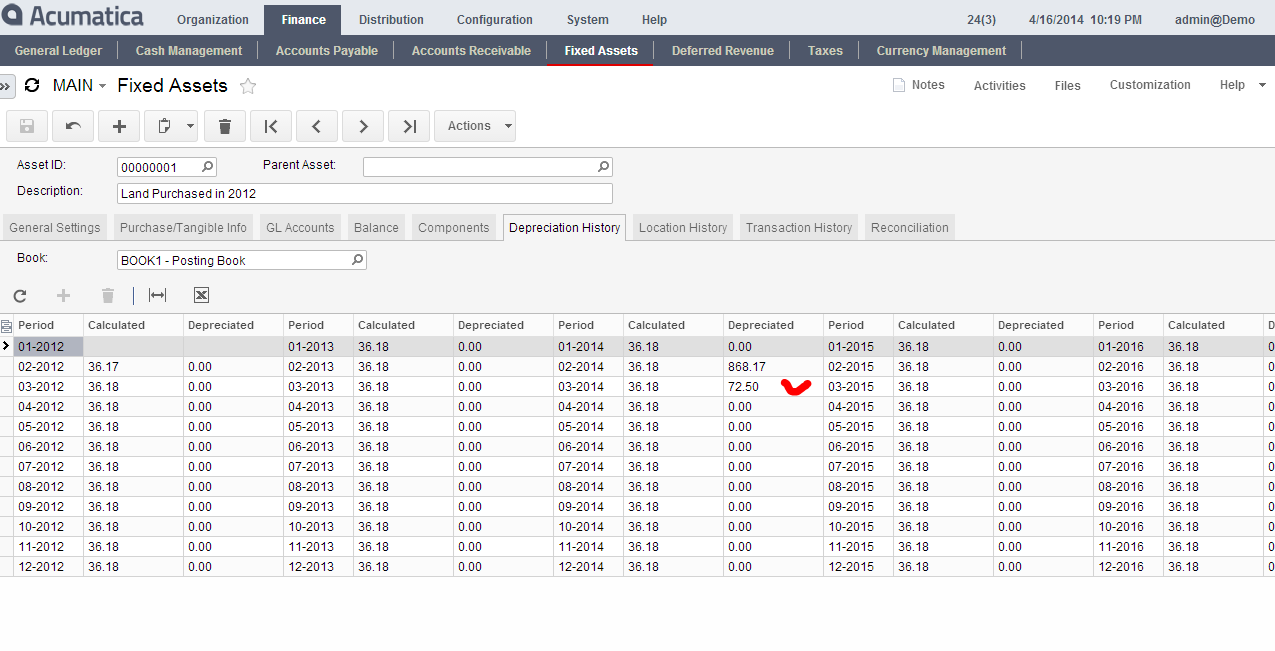Click the page refresh icon beside MAIN
Image resolution: width=1275 pixels, height=651 pixels.
click(32, 86)
